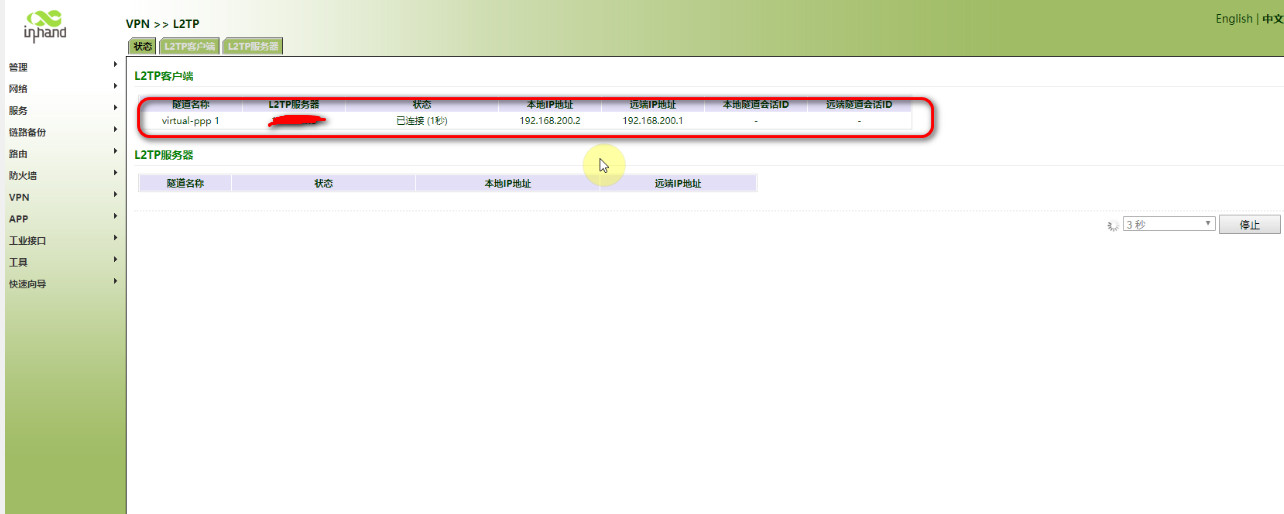The image size is (1284, 514).
Task: Expand the 防火墙 menu arrow
Action: click(x=116, y=173)
